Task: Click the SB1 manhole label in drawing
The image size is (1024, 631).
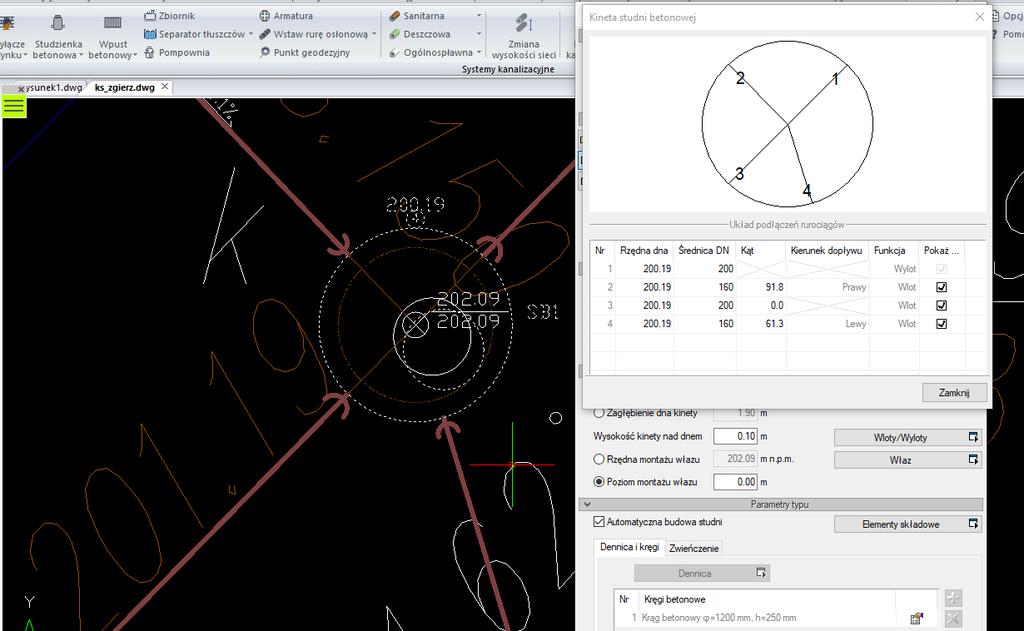Action: coord(542,312)
